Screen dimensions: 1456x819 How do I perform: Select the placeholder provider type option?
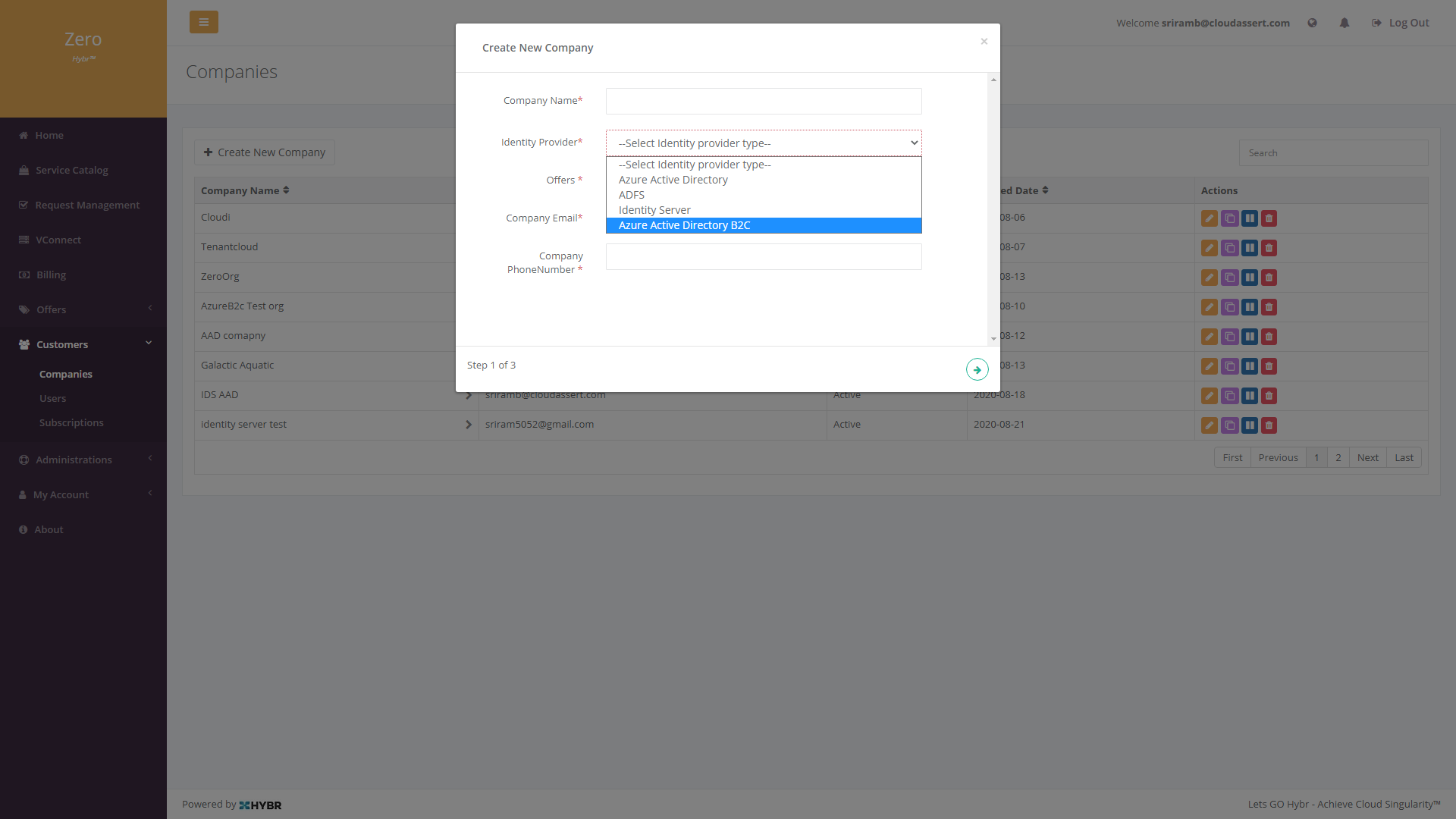(x=764, y=165)
